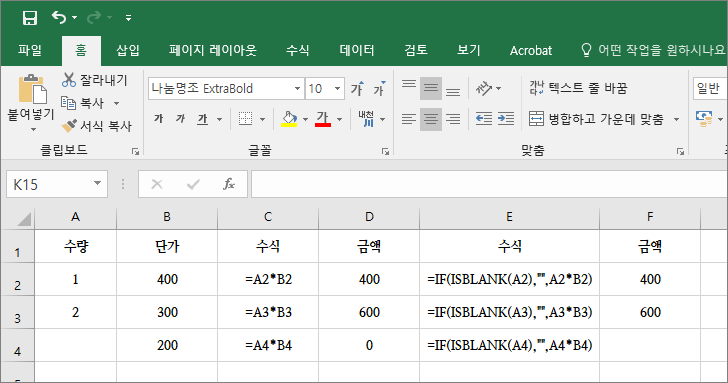Open 맞춤 group dialog launcher
Viewport: 728px width, 383px height.
pyautogui.click(x=680, y=151)
